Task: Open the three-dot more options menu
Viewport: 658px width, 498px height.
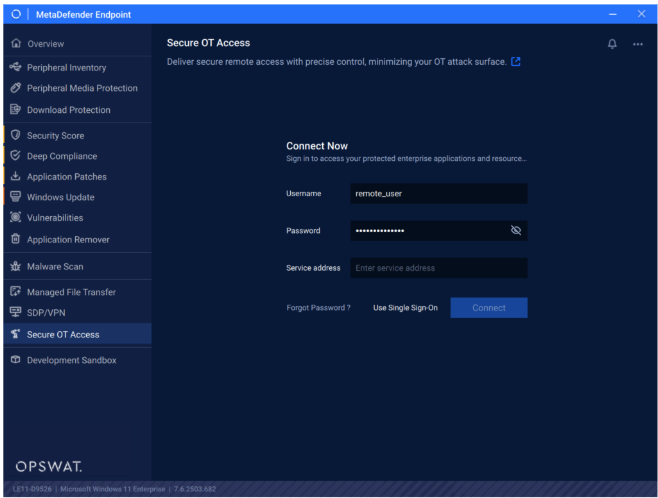Action: click(638, 44)
